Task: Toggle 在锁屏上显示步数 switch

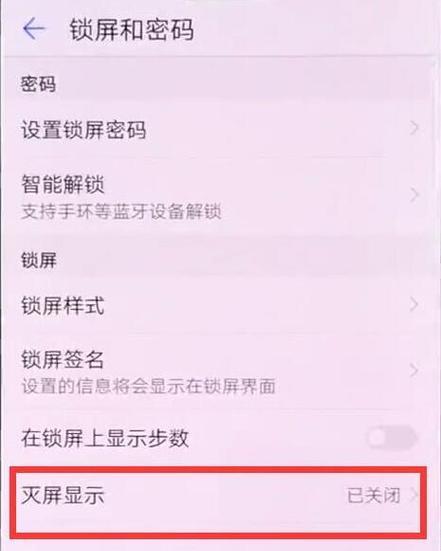Action: click(392, 438)
